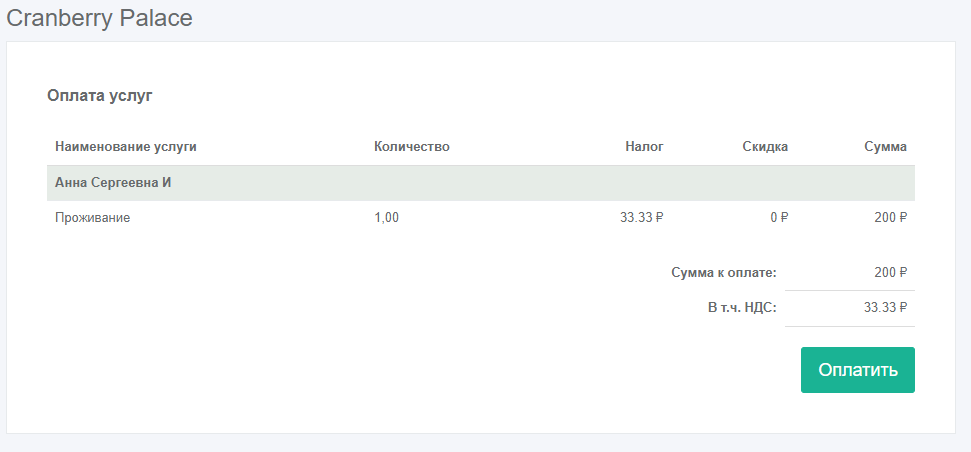Select the Анна Сергеевна И guest row
Image resolution: width=971 pixels, height=452 pixels.
coord(115,183)
